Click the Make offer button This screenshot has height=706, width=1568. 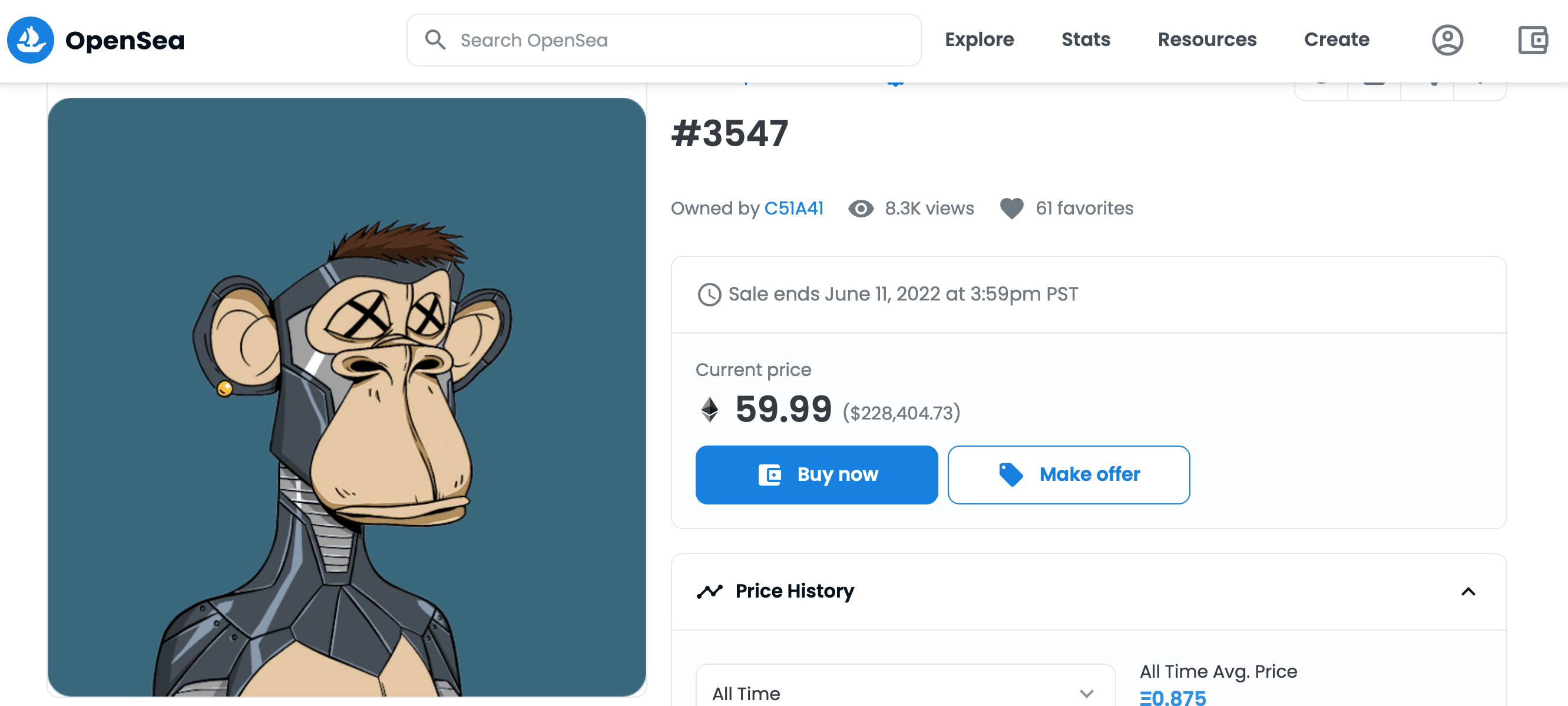click(1069, 474)
